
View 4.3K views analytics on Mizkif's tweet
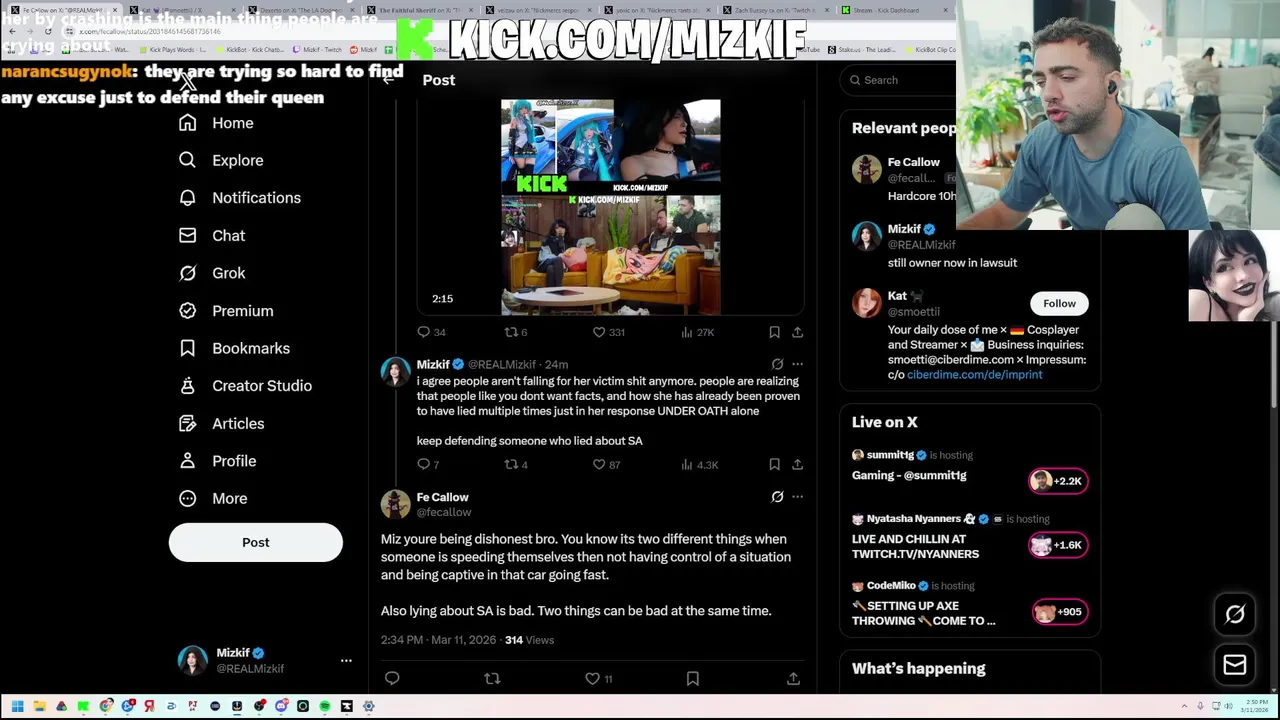click(699, 464)
